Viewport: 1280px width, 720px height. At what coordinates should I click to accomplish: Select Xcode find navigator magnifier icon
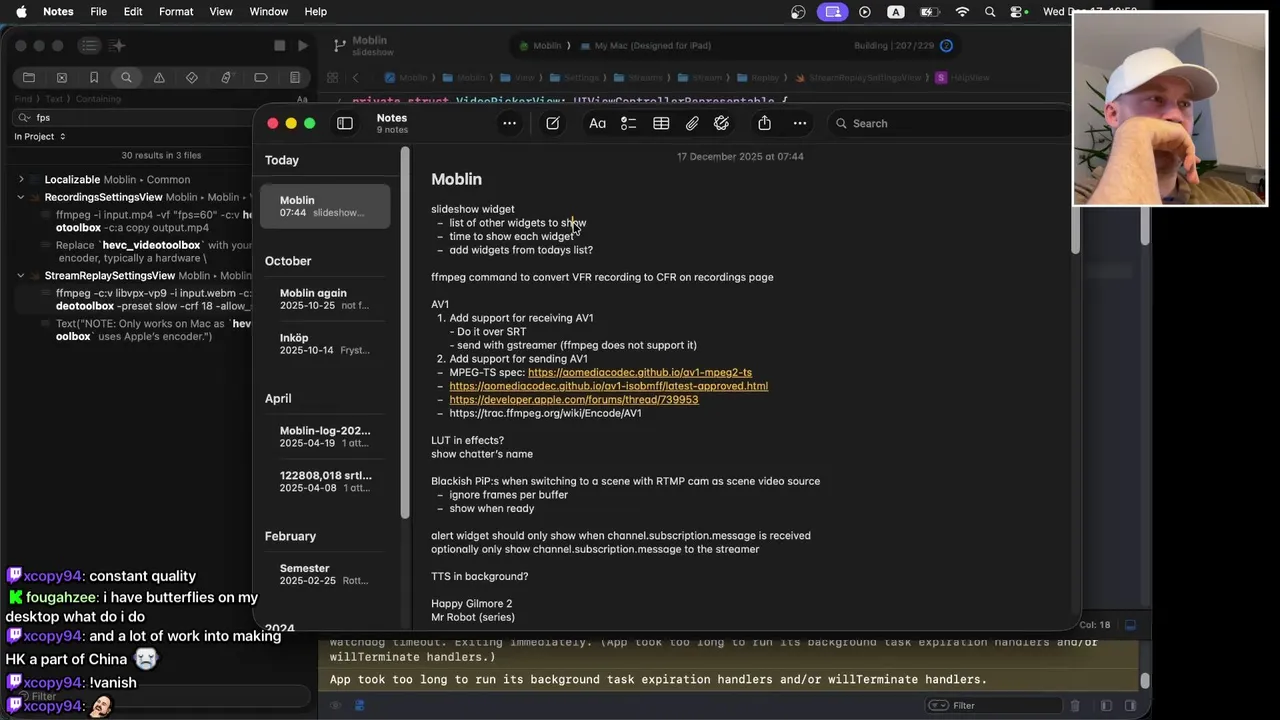tap(126, 77)
